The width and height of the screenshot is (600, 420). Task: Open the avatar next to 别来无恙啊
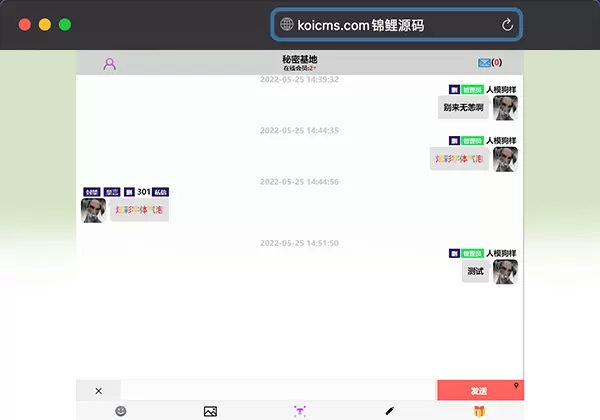click(505, 108)
